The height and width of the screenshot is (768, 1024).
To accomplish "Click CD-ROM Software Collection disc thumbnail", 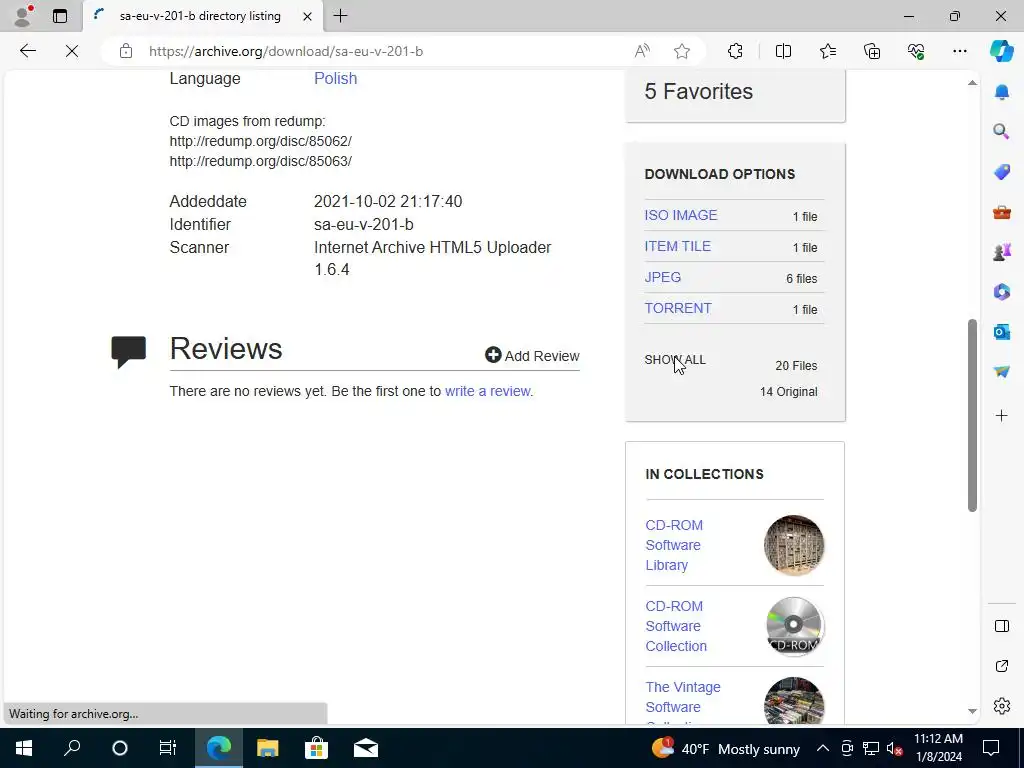I will (793, 626).
